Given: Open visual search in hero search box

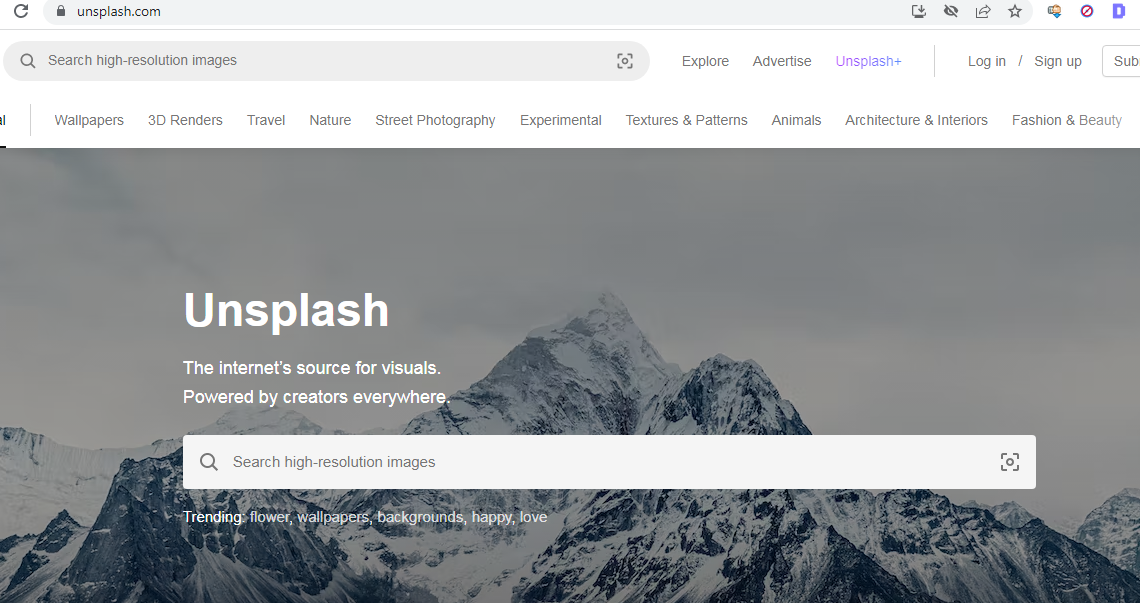Looking at the screenshot, I should [x=1010, y=462].
